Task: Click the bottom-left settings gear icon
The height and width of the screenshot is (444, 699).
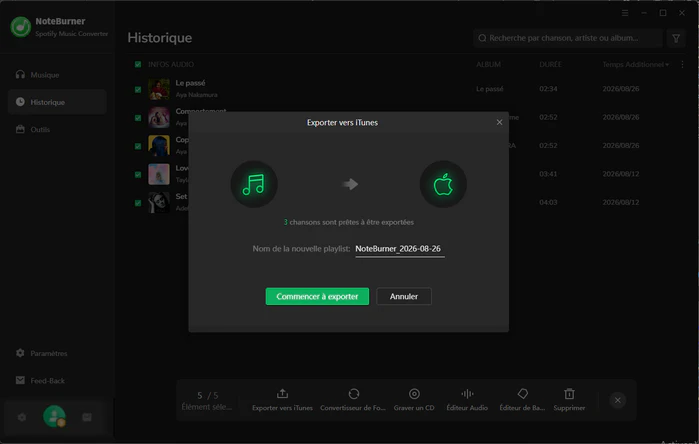Action: click(x=22, y=417)
